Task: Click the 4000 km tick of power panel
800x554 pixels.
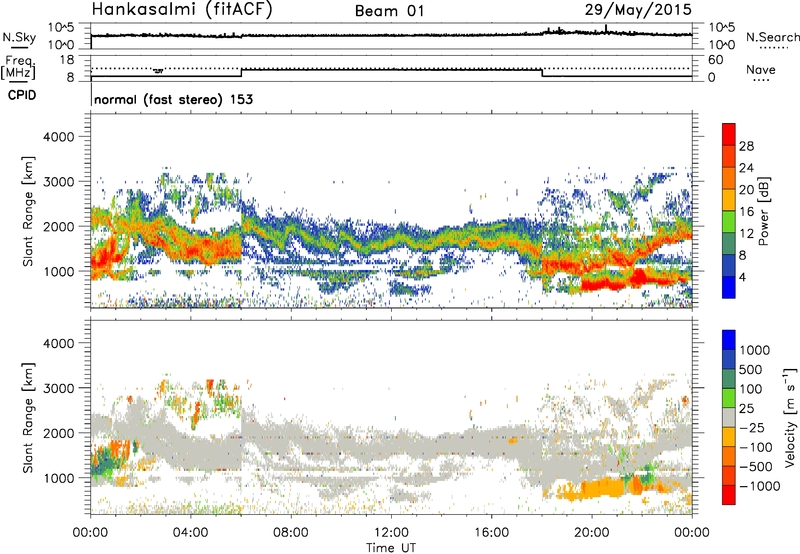Action: point(59,137)
